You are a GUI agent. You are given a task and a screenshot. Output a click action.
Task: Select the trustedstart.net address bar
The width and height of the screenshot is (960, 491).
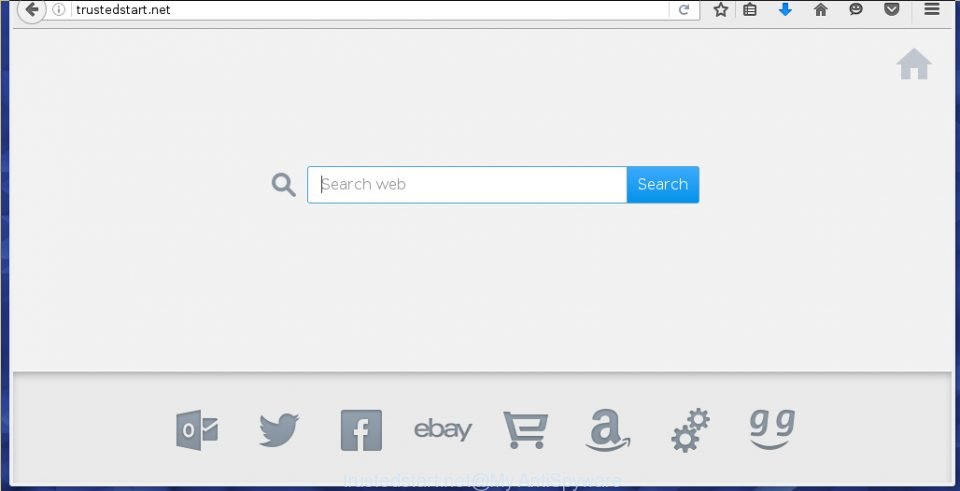(x=367, y=10)
